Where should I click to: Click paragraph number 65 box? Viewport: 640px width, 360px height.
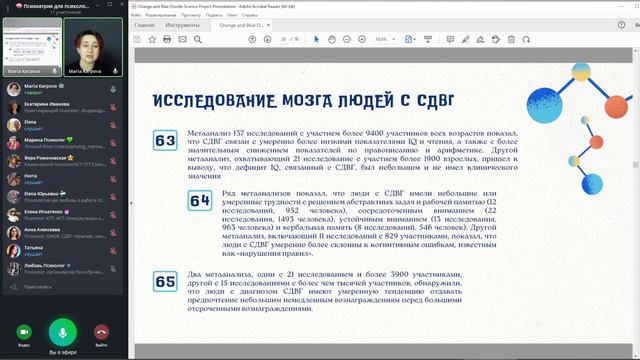(x=165, y=282)
